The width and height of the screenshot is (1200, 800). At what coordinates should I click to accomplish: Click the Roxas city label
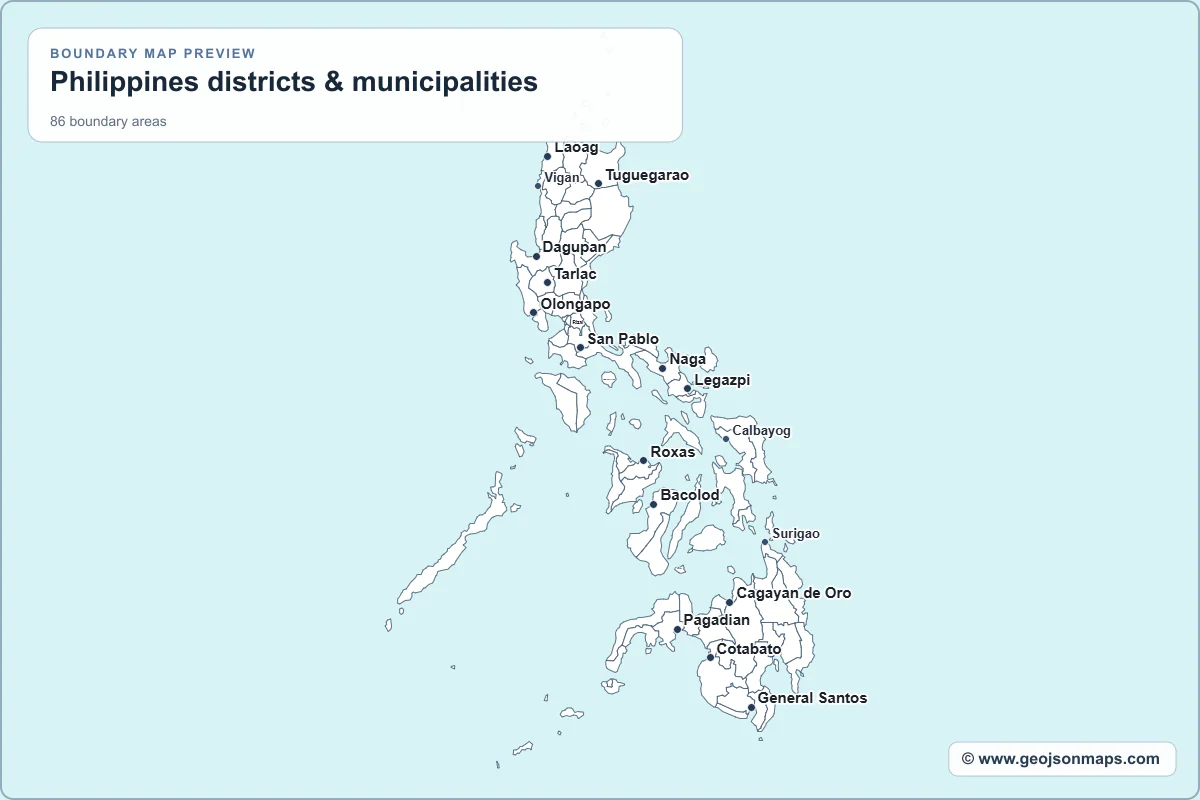tap(672, 452)
